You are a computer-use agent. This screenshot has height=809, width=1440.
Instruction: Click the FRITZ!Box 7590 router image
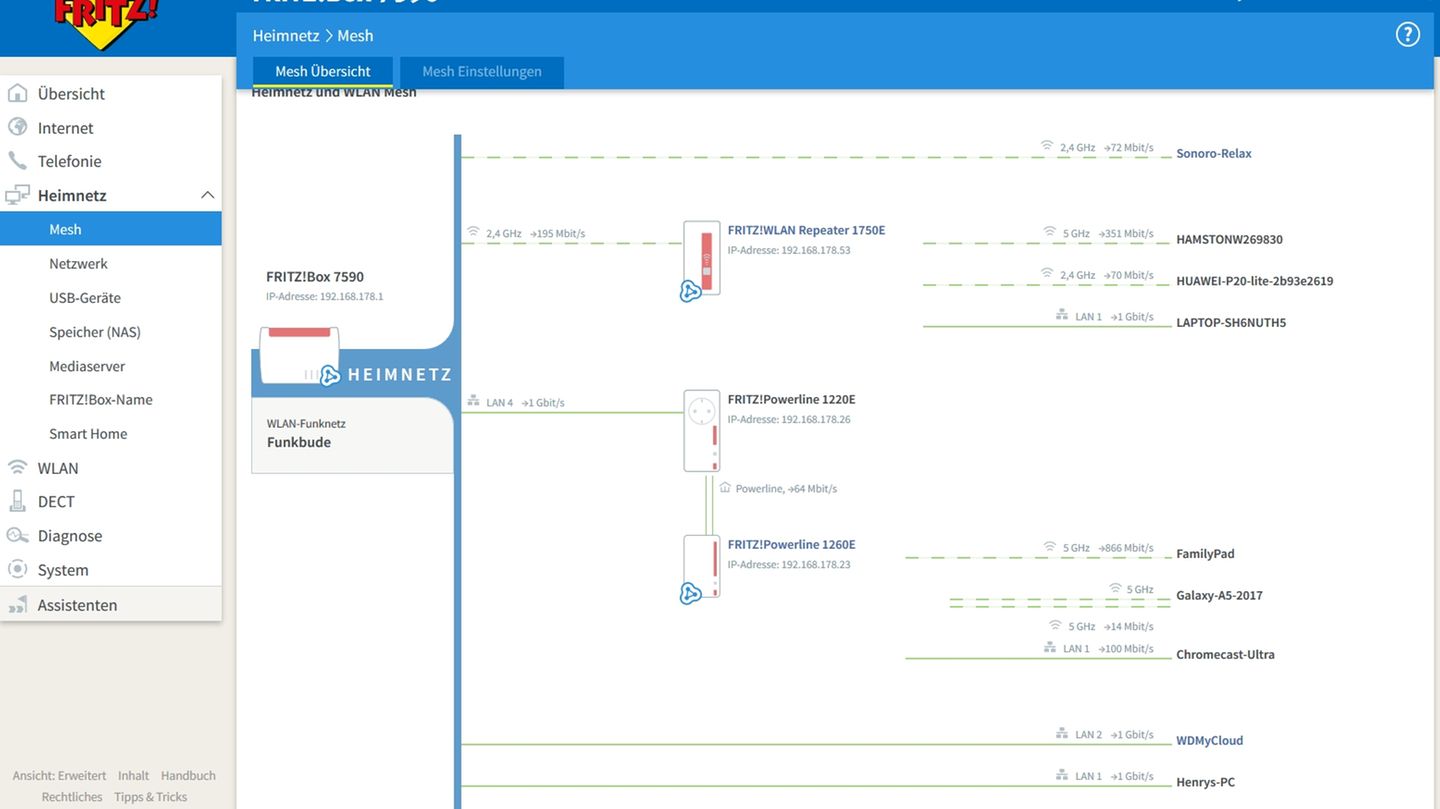tap(299, 356)
